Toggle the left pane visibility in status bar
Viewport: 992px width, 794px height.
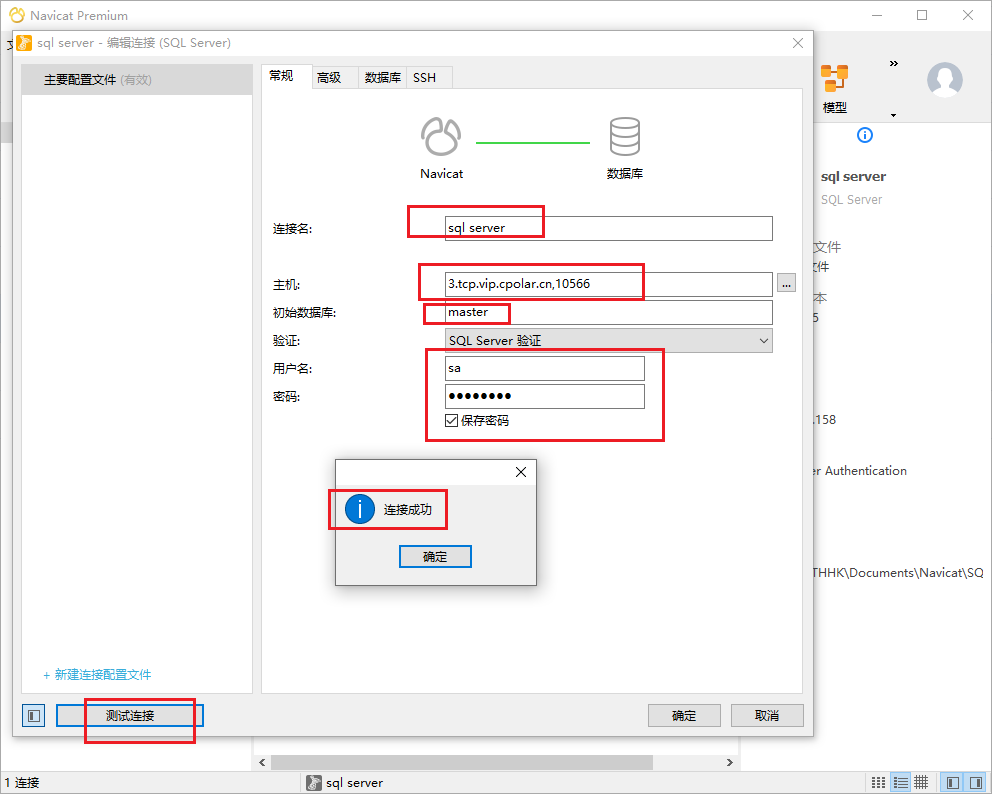click(952, 782)
